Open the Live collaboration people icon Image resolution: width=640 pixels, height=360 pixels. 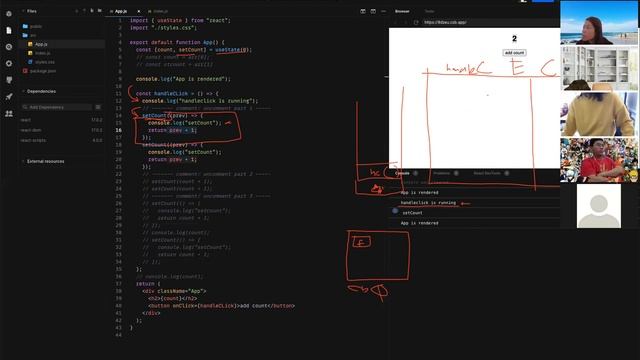coord(9,114)
